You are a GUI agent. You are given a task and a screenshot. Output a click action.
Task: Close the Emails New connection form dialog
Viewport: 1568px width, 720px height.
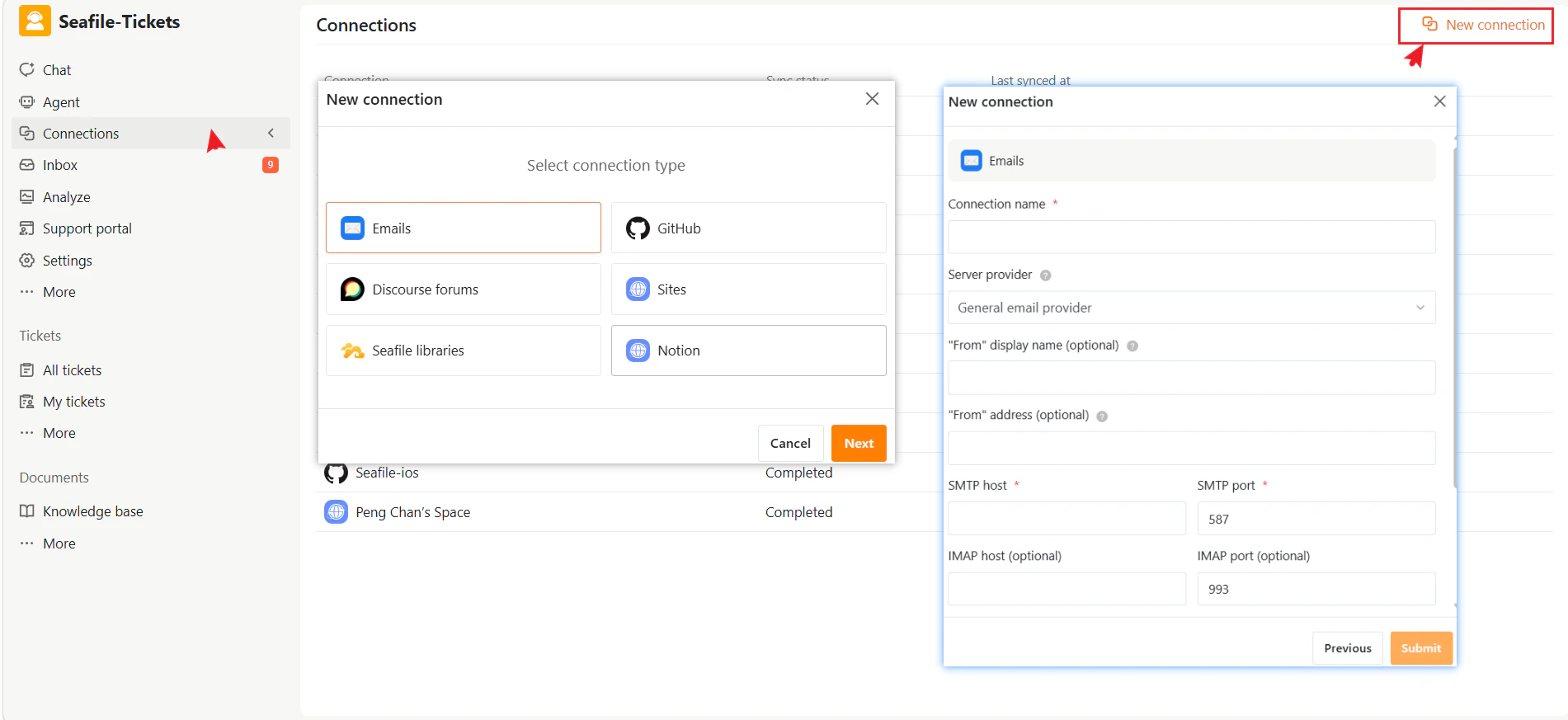tap(1439, 101)
